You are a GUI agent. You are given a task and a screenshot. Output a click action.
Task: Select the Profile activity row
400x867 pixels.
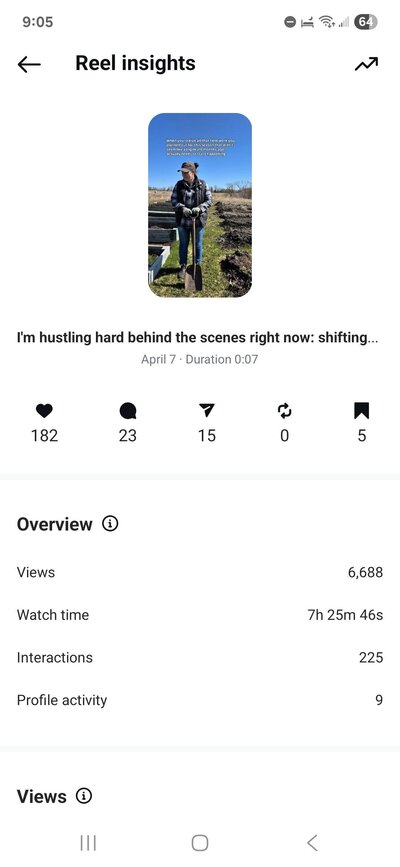pyautogui.click(x=200, y=700)
